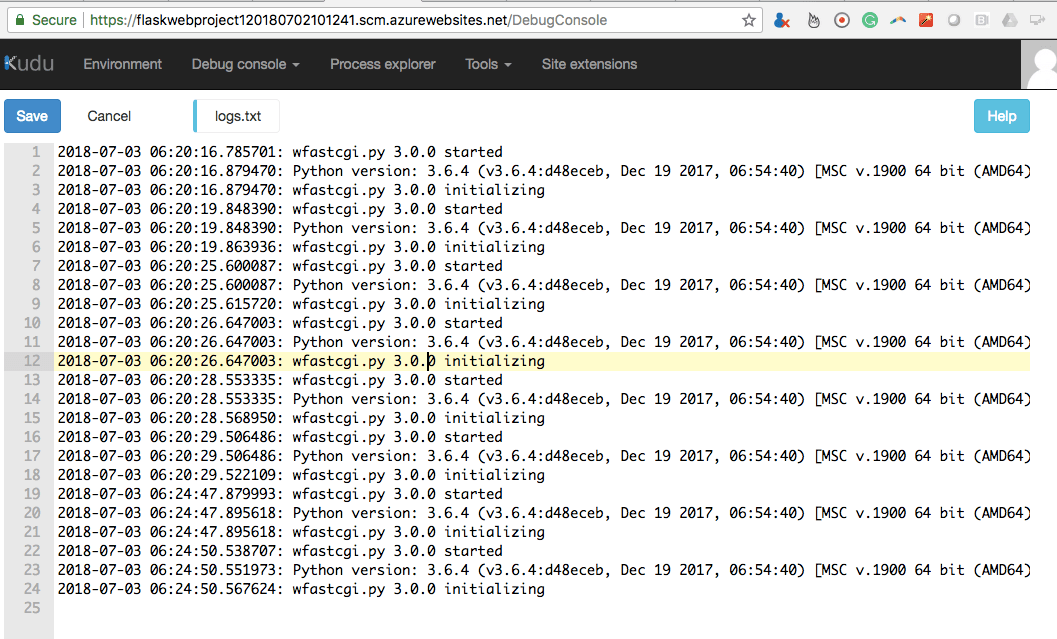
Task: Open the Boomerang extension icon
Action: pos(898,20)
